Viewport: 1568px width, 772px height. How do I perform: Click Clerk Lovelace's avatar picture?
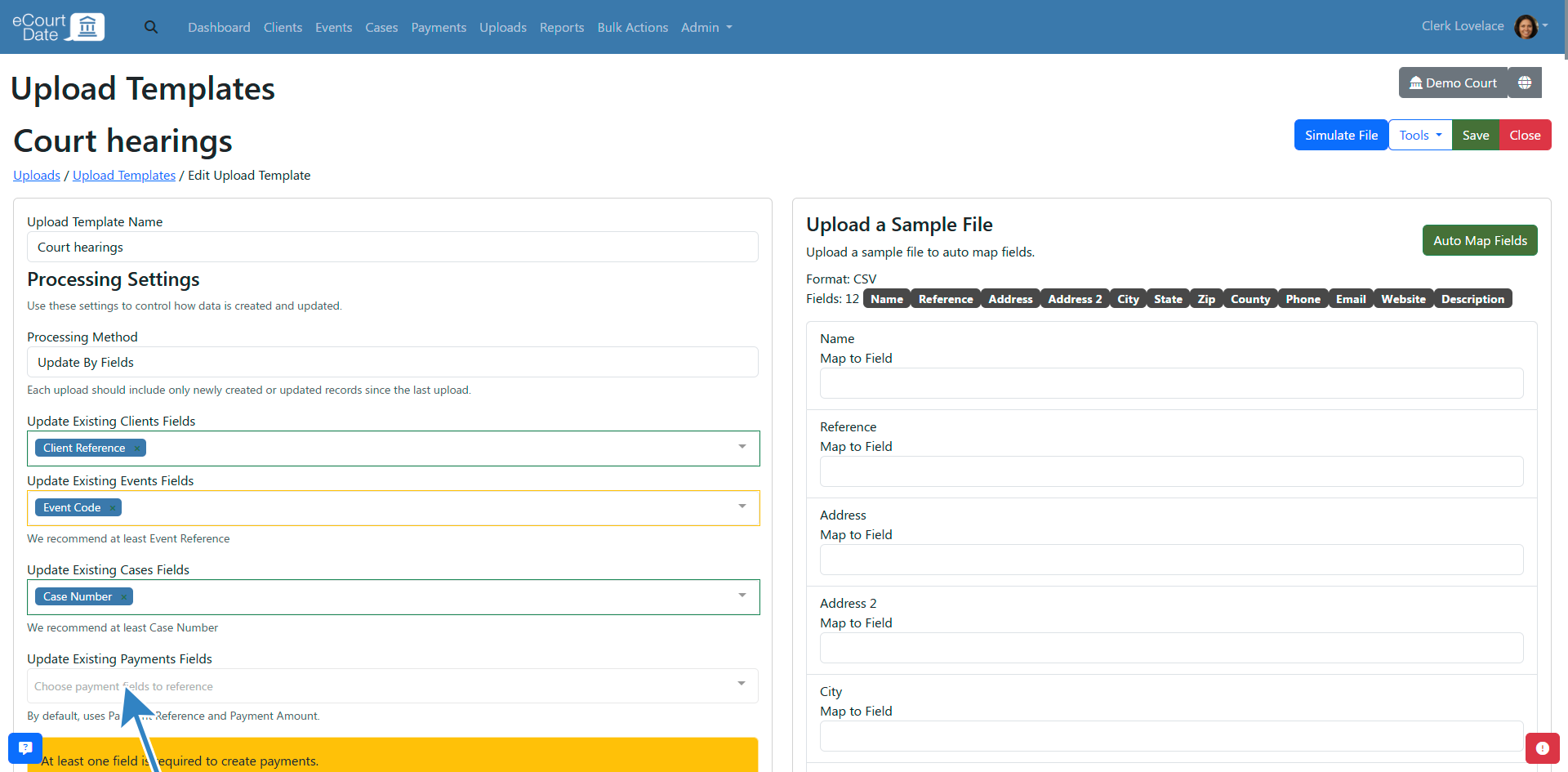coord(1526,27)
